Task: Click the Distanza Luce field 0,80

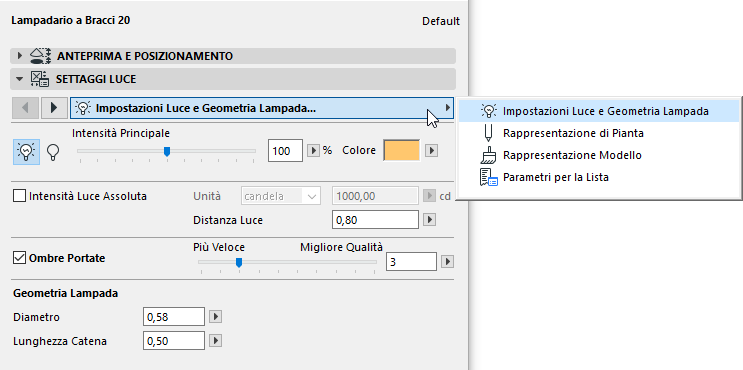Action: pos(376,220)
